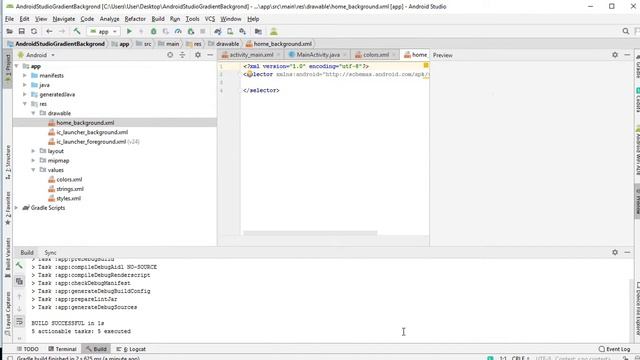
Task: Select styles.xml in the values folder
Action: 69,198
